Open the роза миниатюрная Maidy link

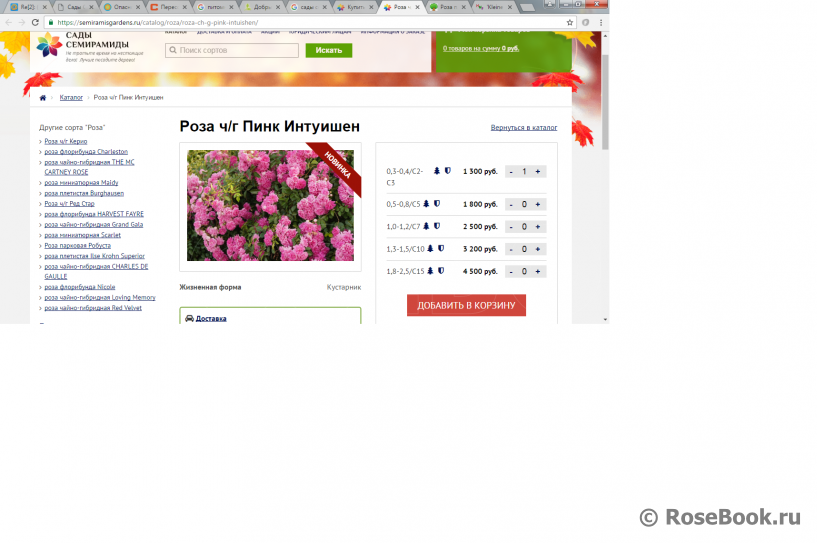coord(81,183)
